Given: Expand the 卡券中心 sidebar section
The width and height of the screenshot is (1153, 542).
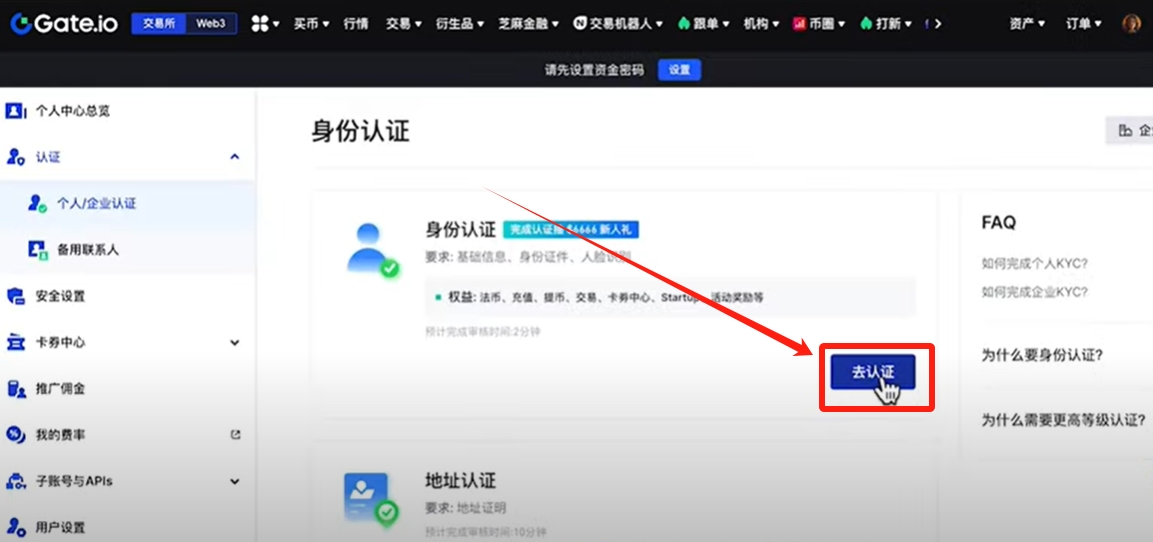Looking at the screenshot, I should (x=234, y=342).
